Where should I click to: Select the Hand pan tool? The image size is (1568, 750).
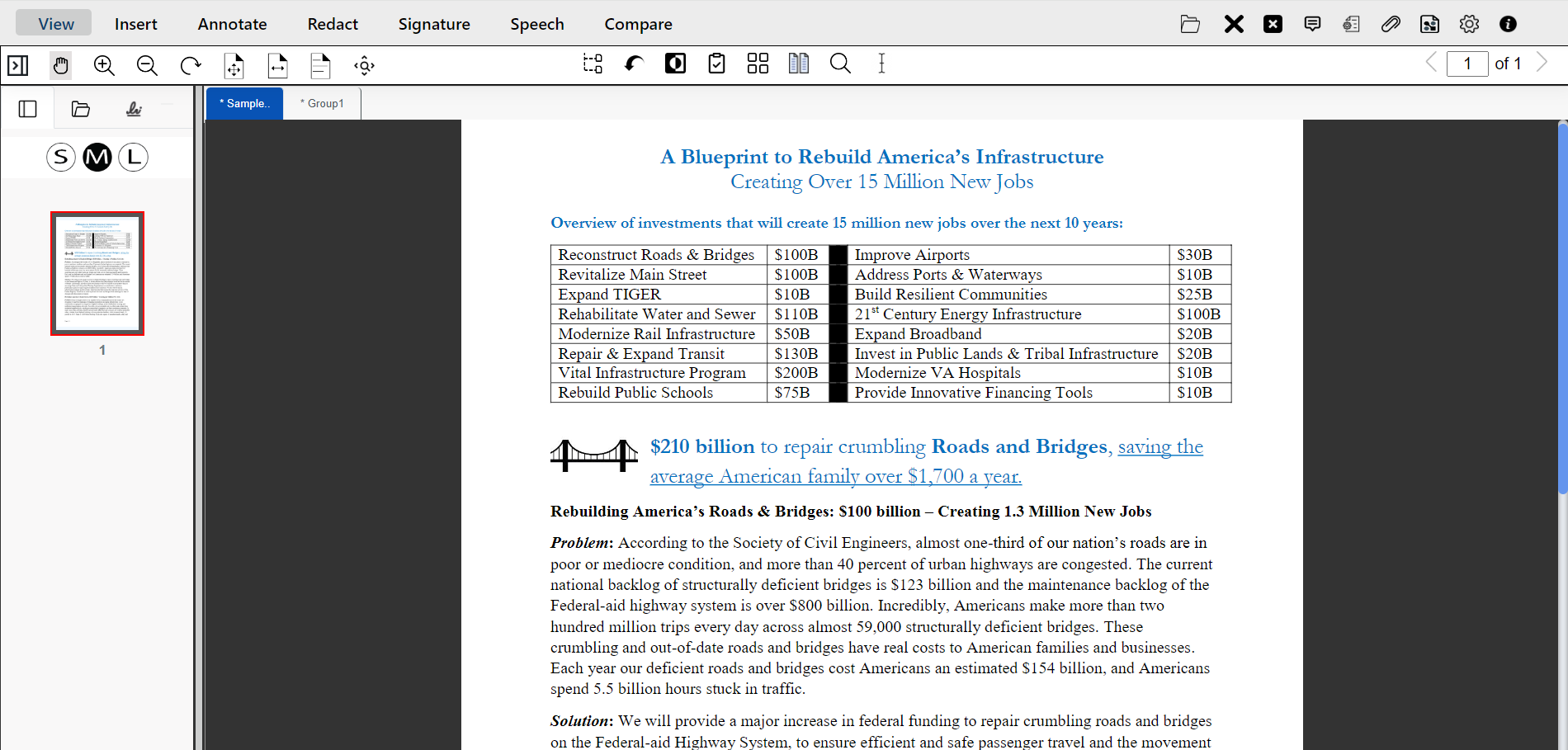pos(60,65)
